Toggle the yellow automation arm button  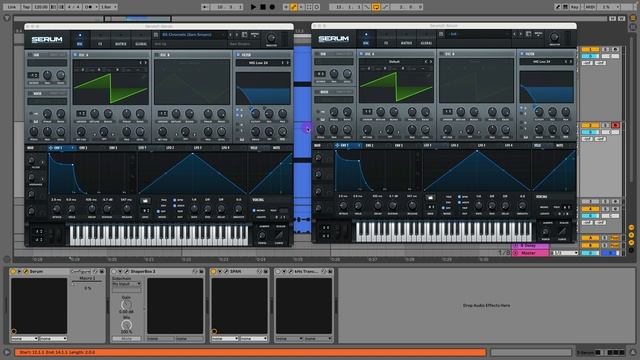(x=293, y=7)
